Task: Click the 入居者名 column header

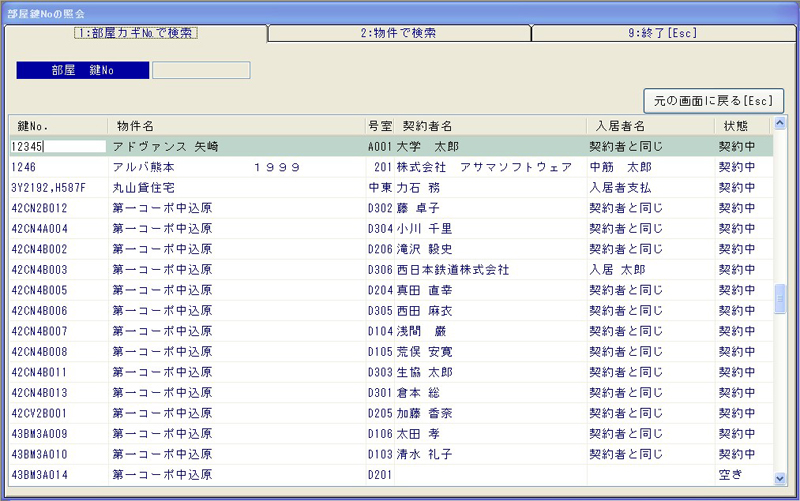Action: click(648, 126)
